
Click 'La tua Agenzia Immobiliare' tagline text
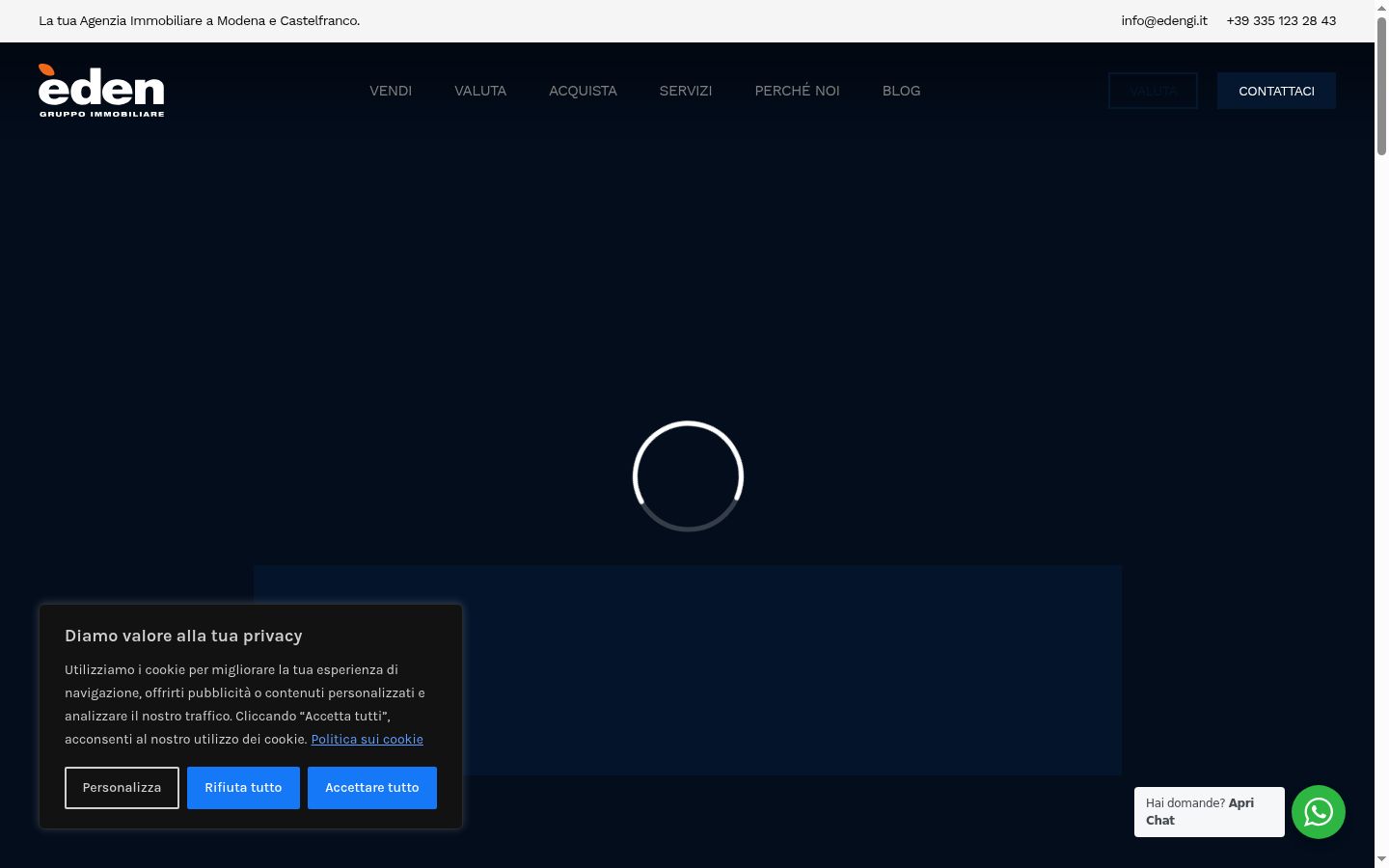(x=200, y=20)
